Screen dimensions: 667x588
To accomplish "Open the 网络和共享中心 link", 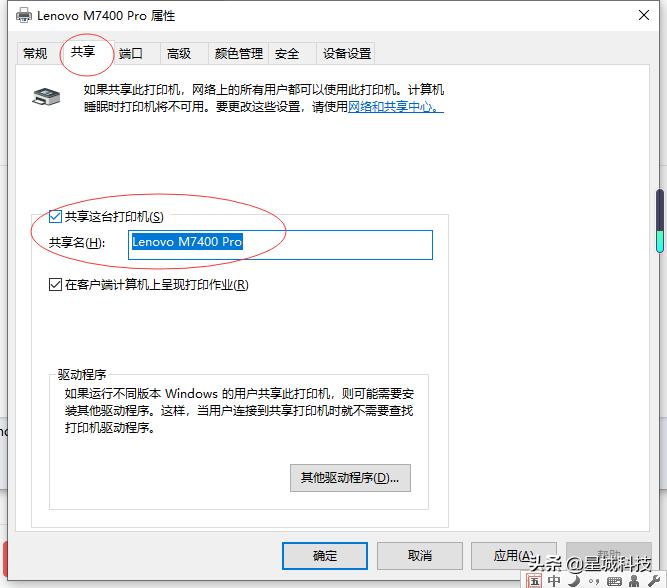I will click(x=396, y=106).
